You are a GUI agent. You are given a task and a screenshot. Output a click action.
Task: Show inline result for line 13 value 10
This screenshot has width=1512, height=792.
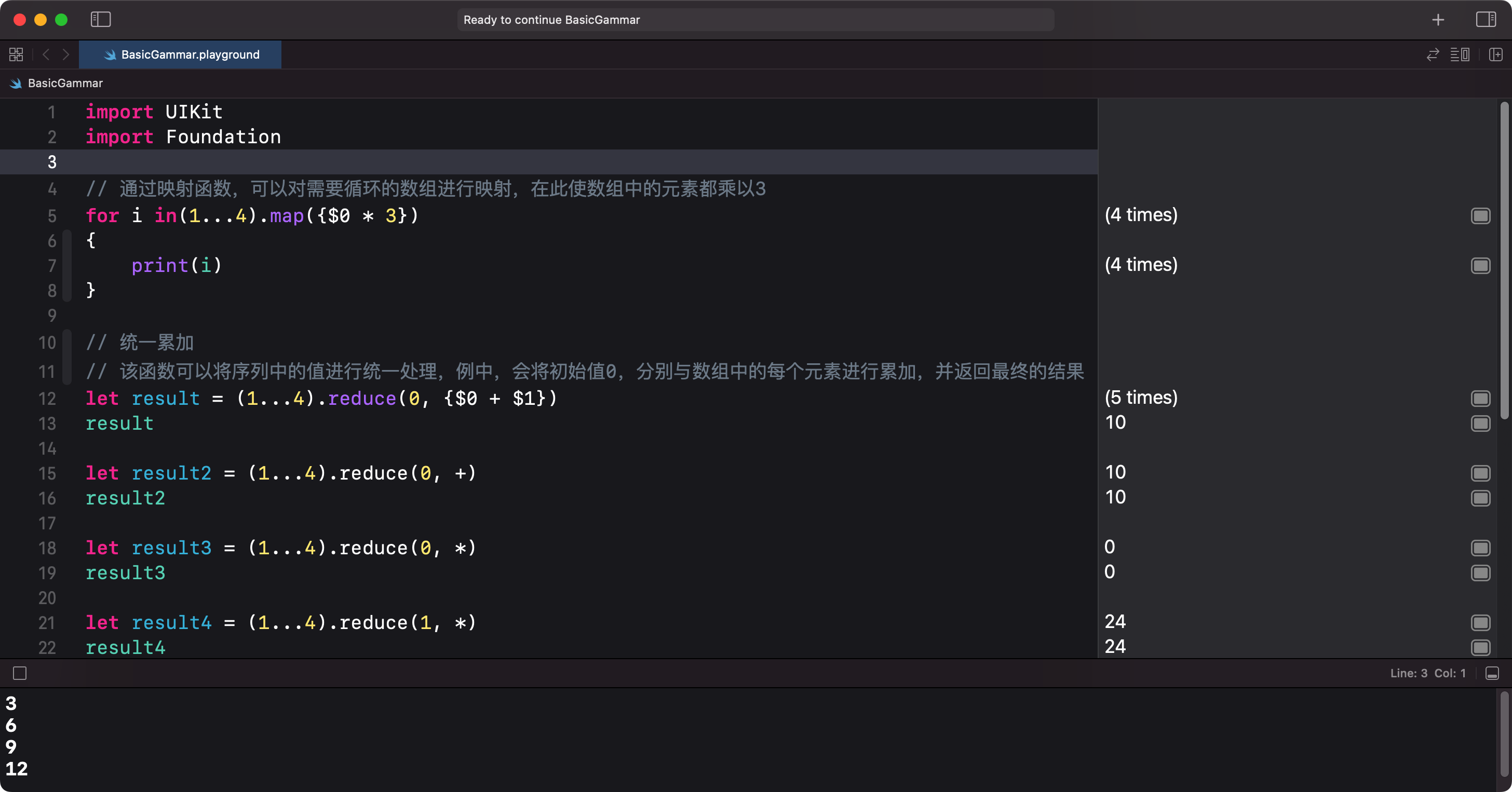pos(1480,424)
